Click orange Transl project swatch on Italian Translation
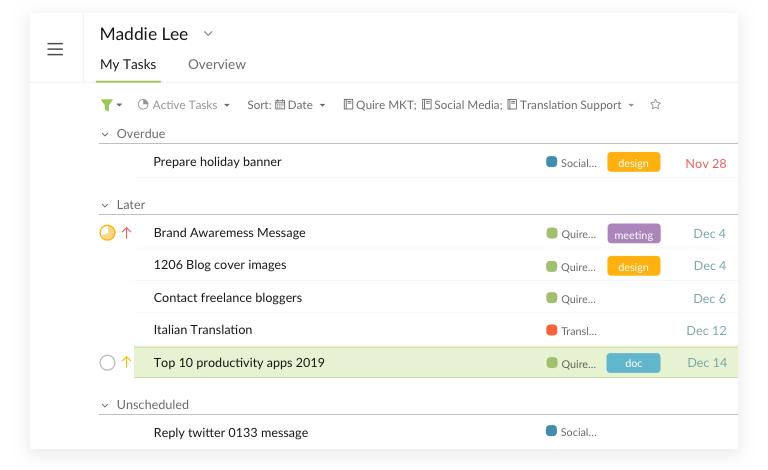 click(552, 330)
